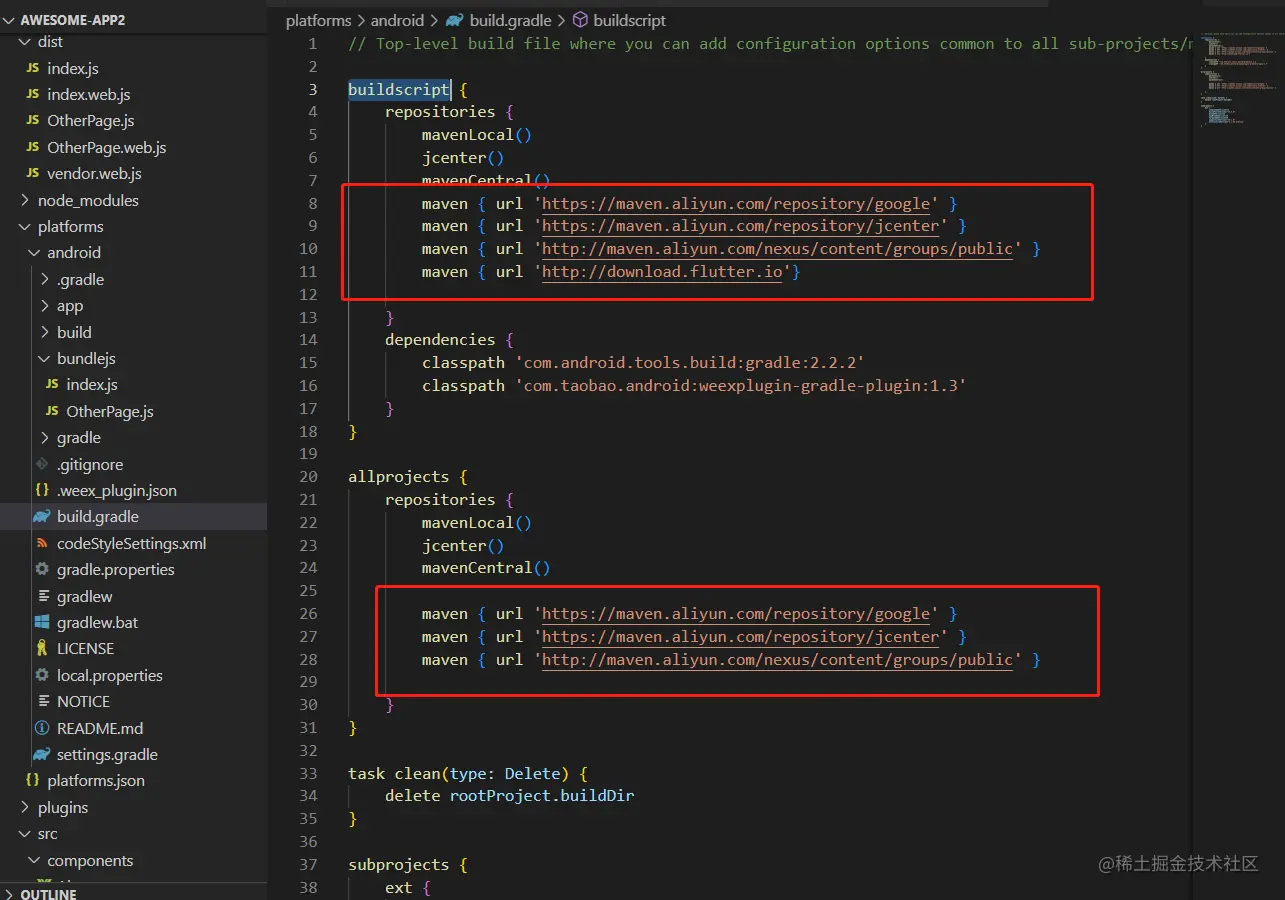This screenshot has height=900, width=1285.
Task: Click the gear icon beside gradle.properties
Action: (42, 570)
